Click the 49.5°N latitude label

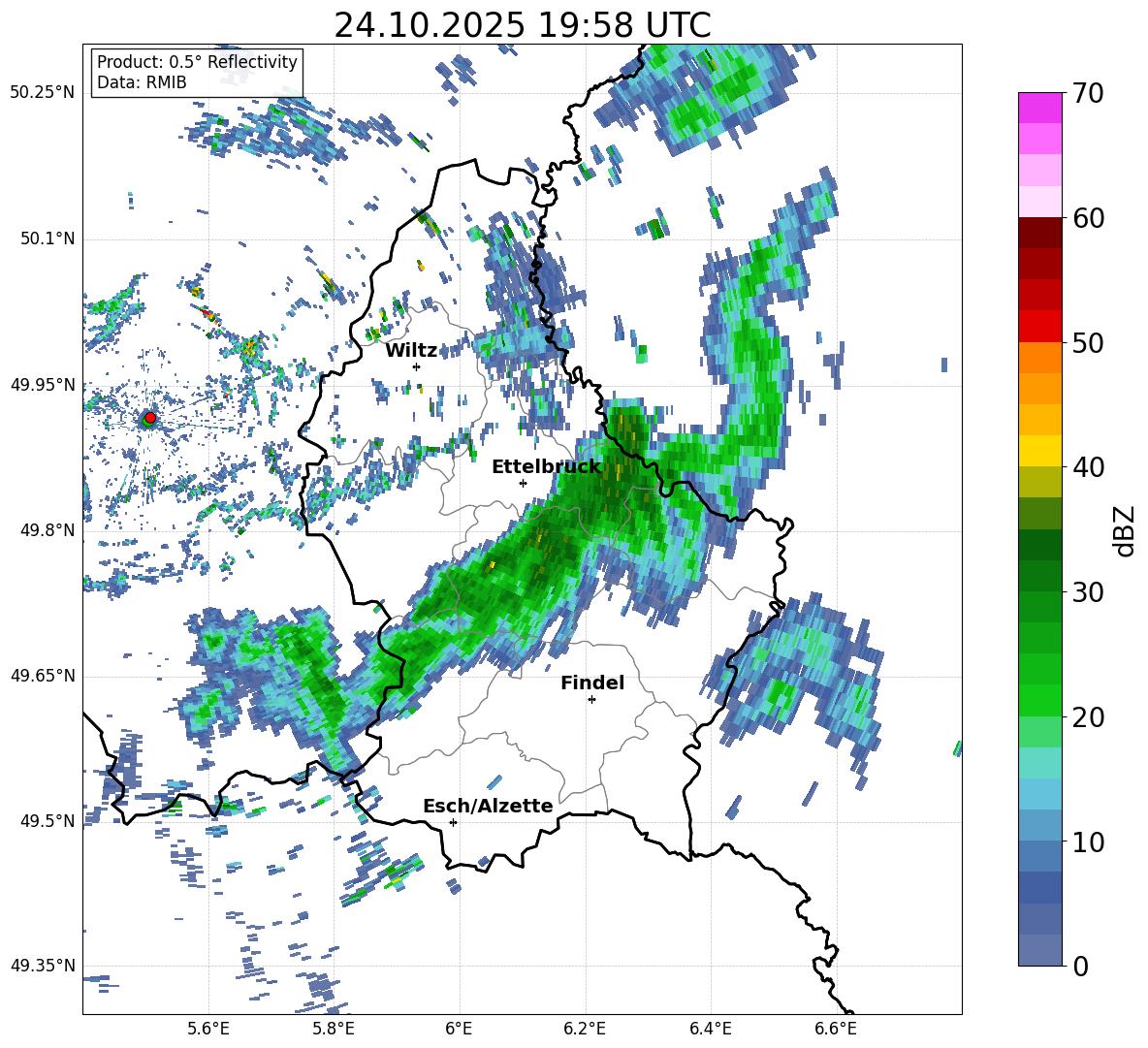(47, 821)
